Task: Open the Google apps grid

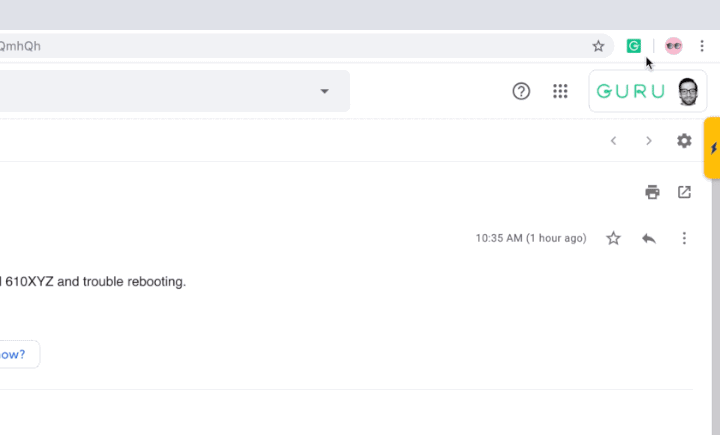Action: [560, 91]
